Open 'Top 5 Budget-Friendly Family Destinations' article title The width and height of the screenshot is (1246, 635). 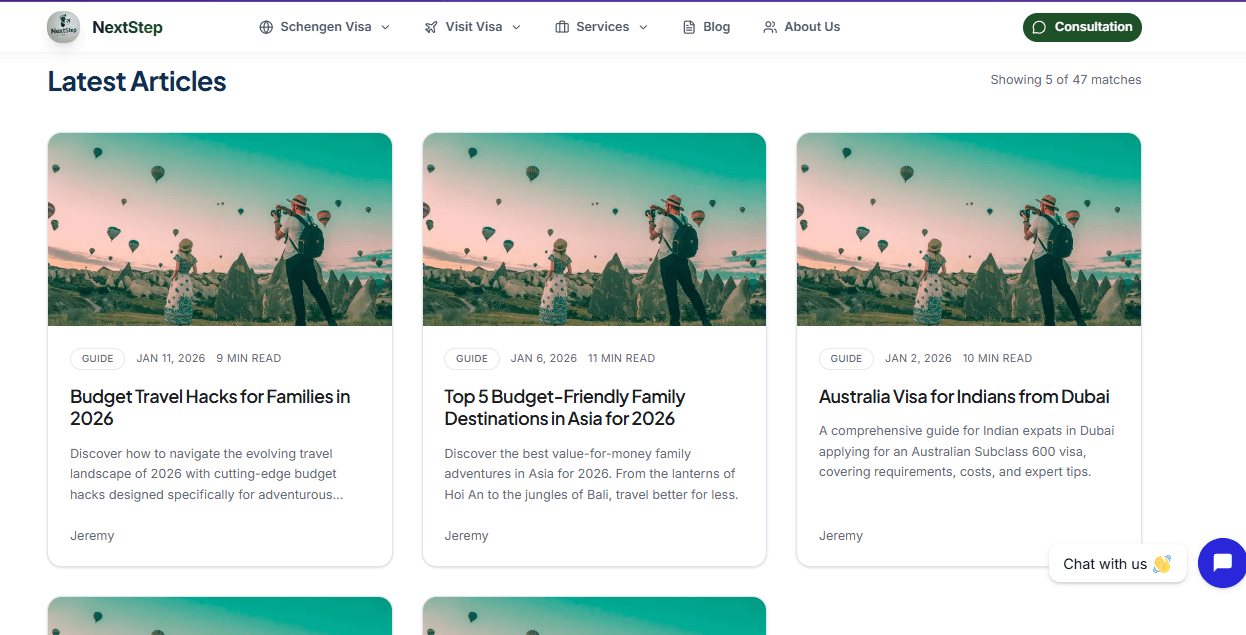pos(565,407)
